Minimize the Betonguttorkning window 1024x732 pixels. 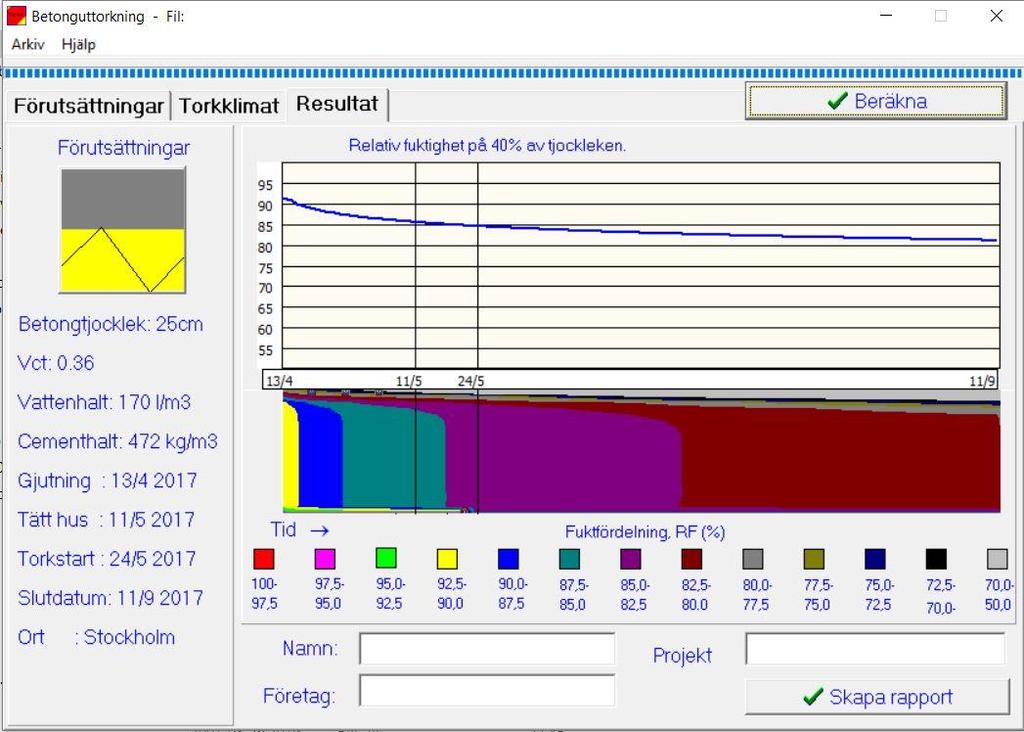point(886,16)
